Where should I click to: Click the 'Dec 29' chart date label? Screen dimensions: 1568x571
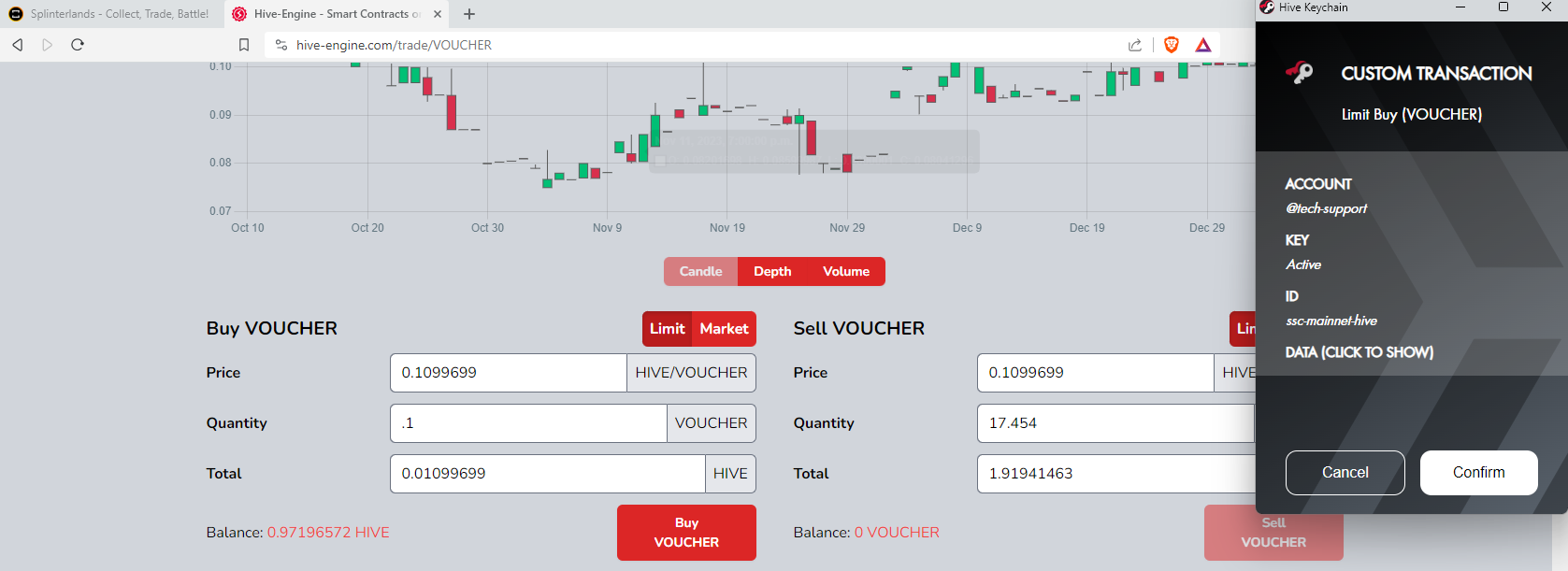coord(1207,228)
